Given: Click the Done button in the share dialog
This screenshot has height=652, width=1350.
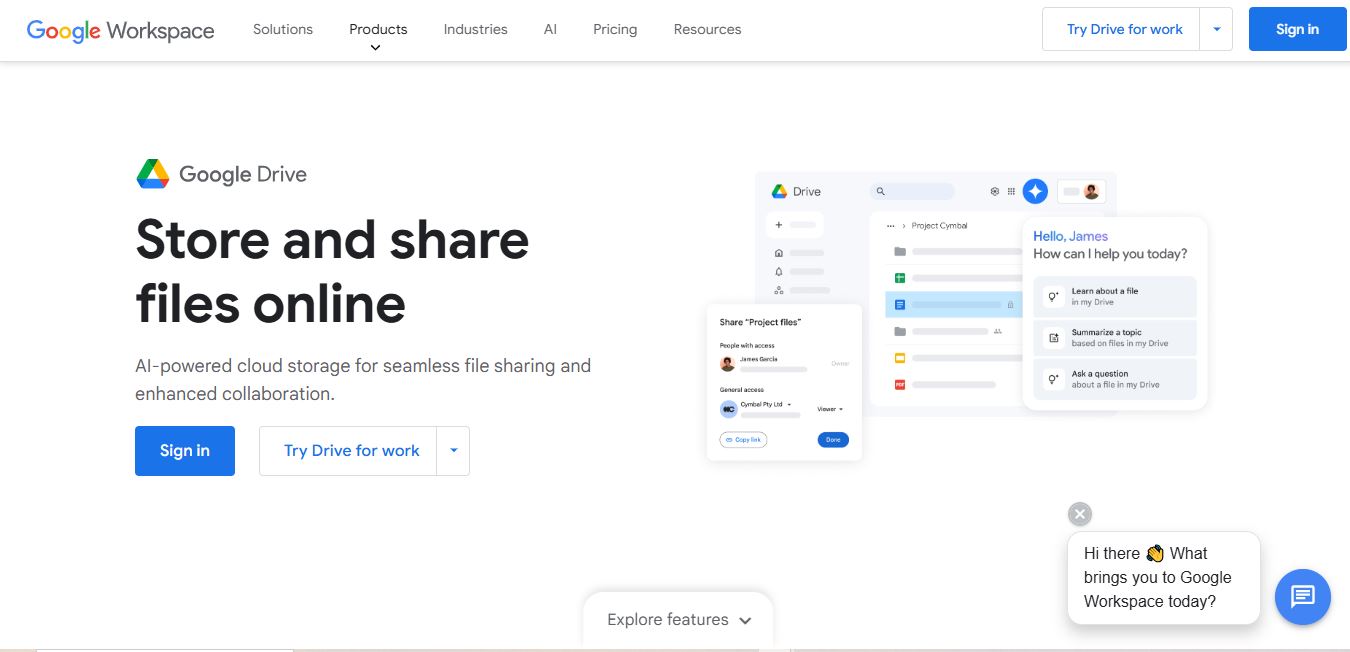Looking at the screenshot, I should click(833, 440).
